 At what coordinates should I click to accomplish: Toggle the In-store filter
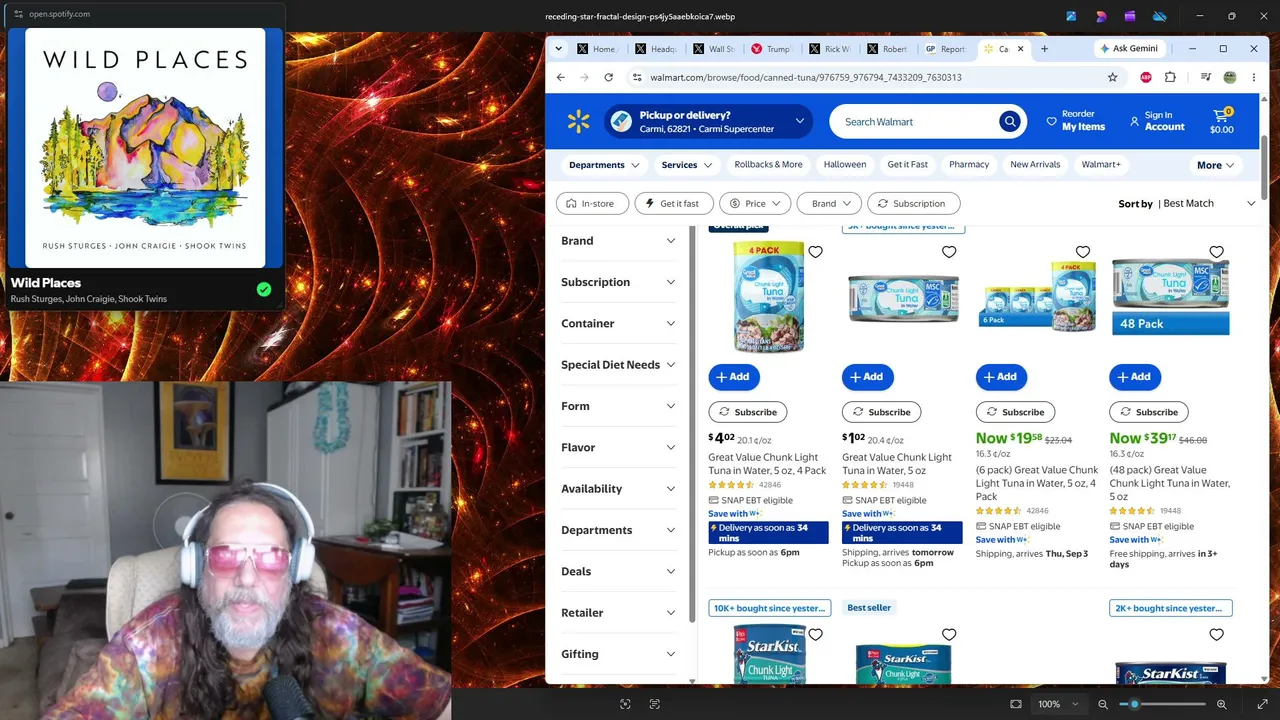(x=592, y=204)
